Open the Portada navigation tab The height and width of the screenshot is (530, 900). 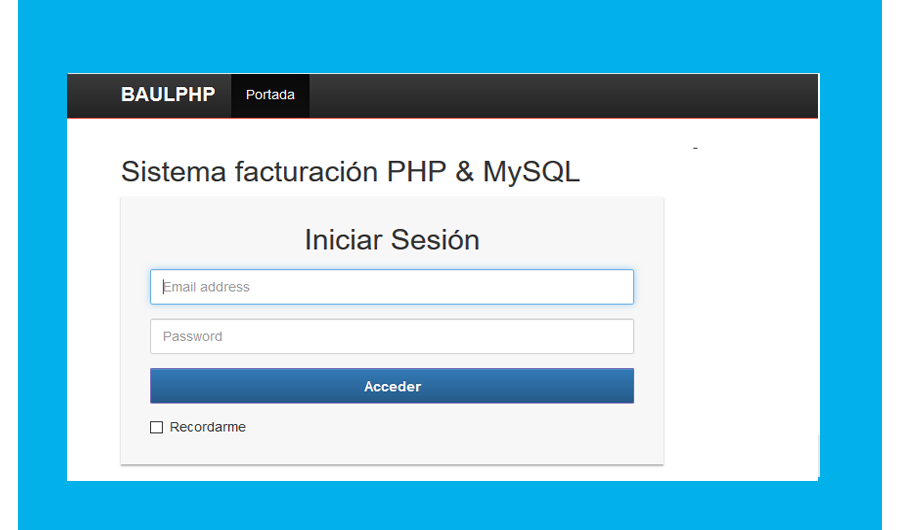[270, 95]
